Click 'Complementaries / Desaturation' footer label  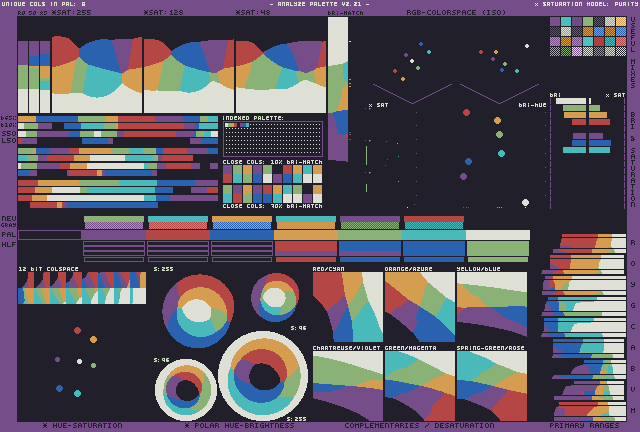coord(419,425)
